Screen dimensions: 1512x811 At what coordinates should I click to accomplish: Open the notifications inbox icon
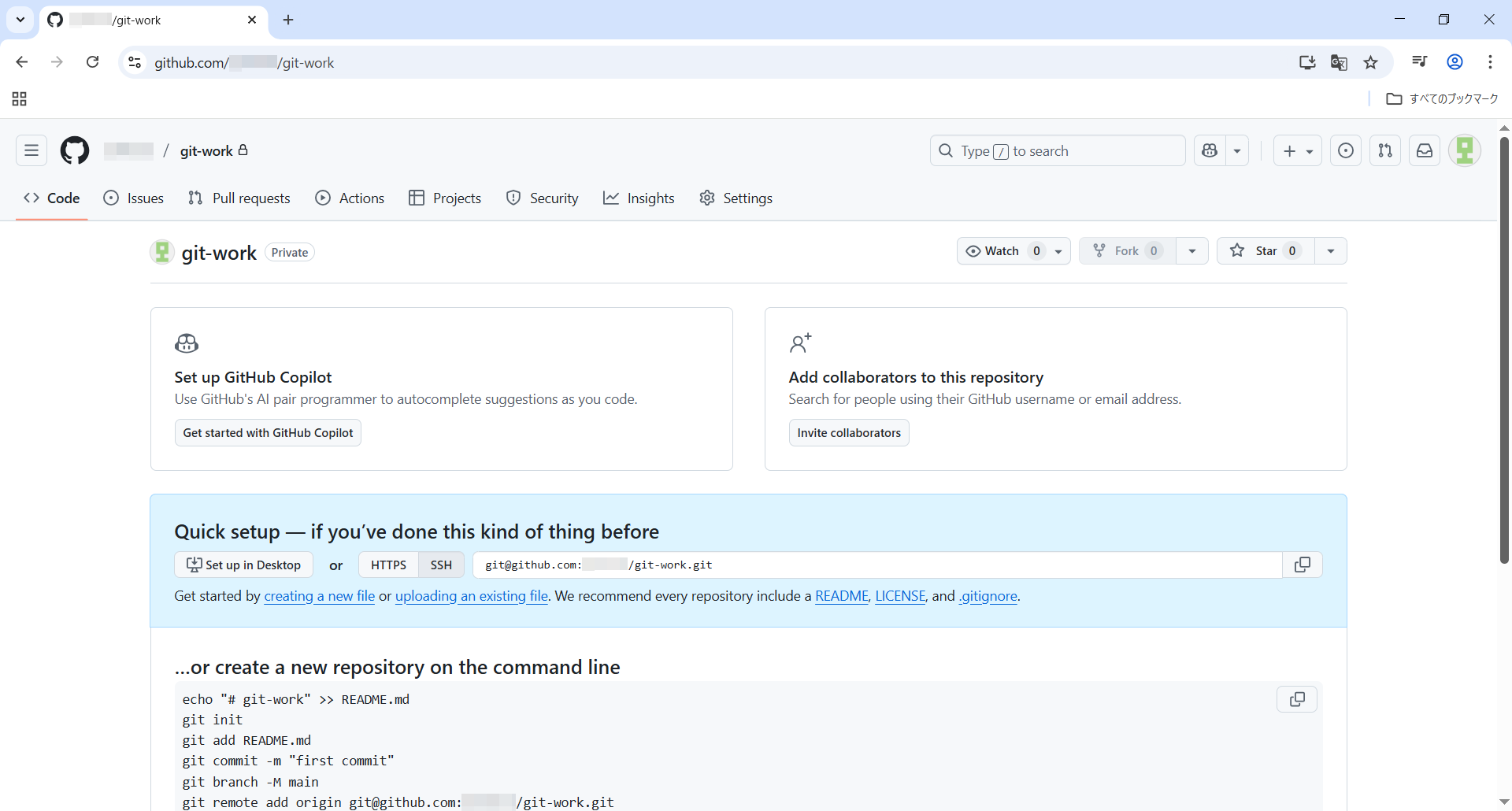tap(1425, 150)
